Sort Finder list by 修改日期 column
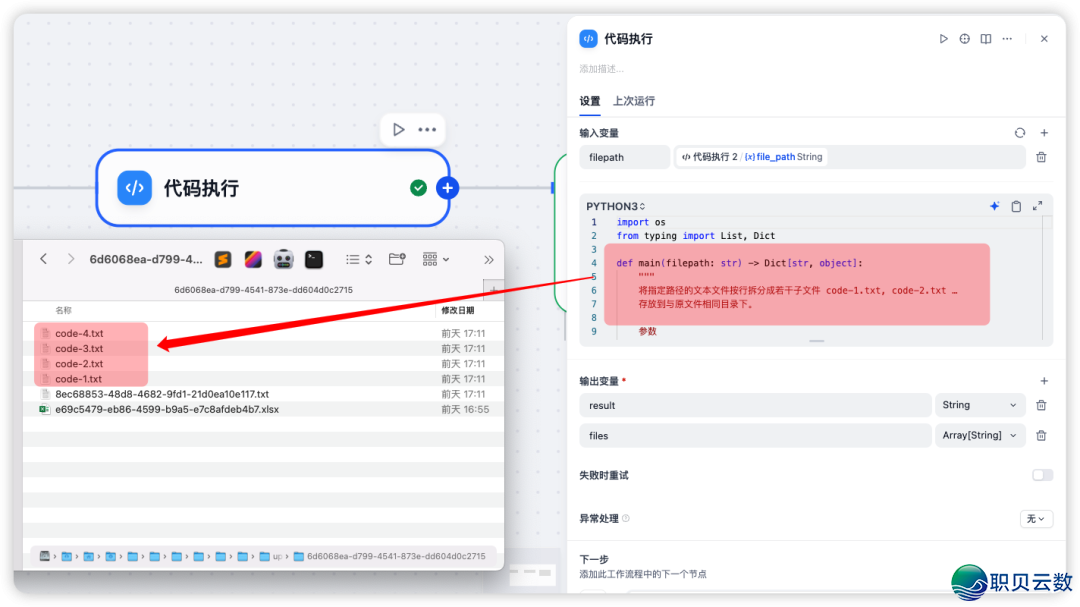The height and width of the screenshot is (607, 1080). click(457, 311)
